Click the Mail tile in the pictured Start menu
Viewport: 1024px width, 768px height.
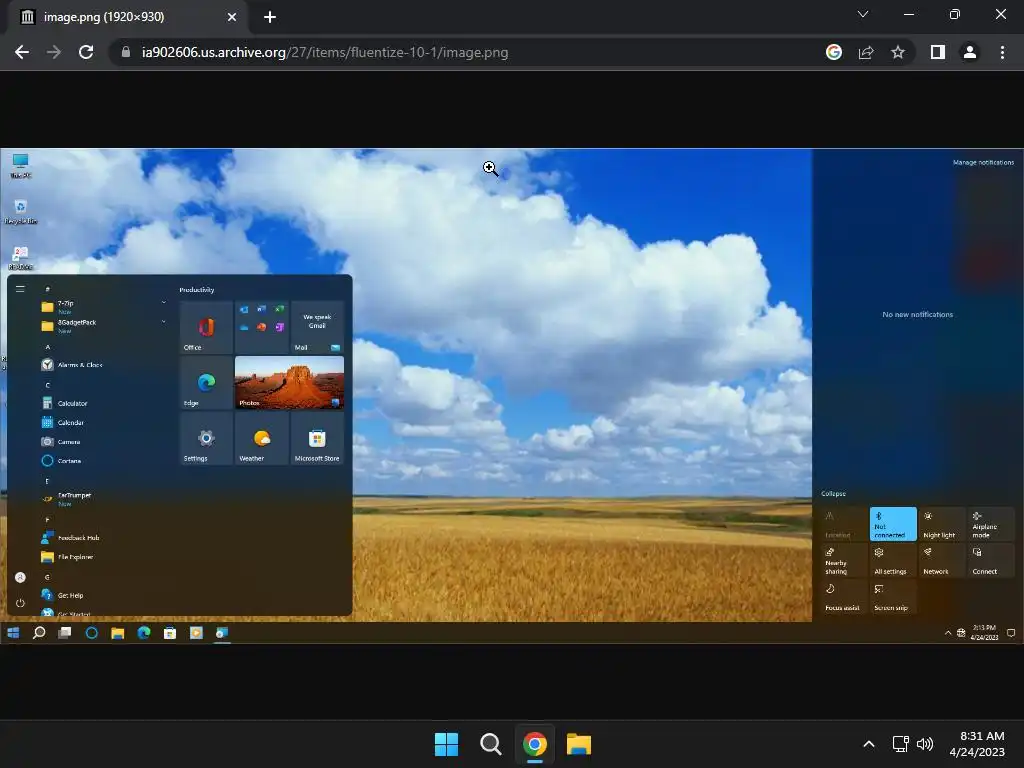click(317, 327)
